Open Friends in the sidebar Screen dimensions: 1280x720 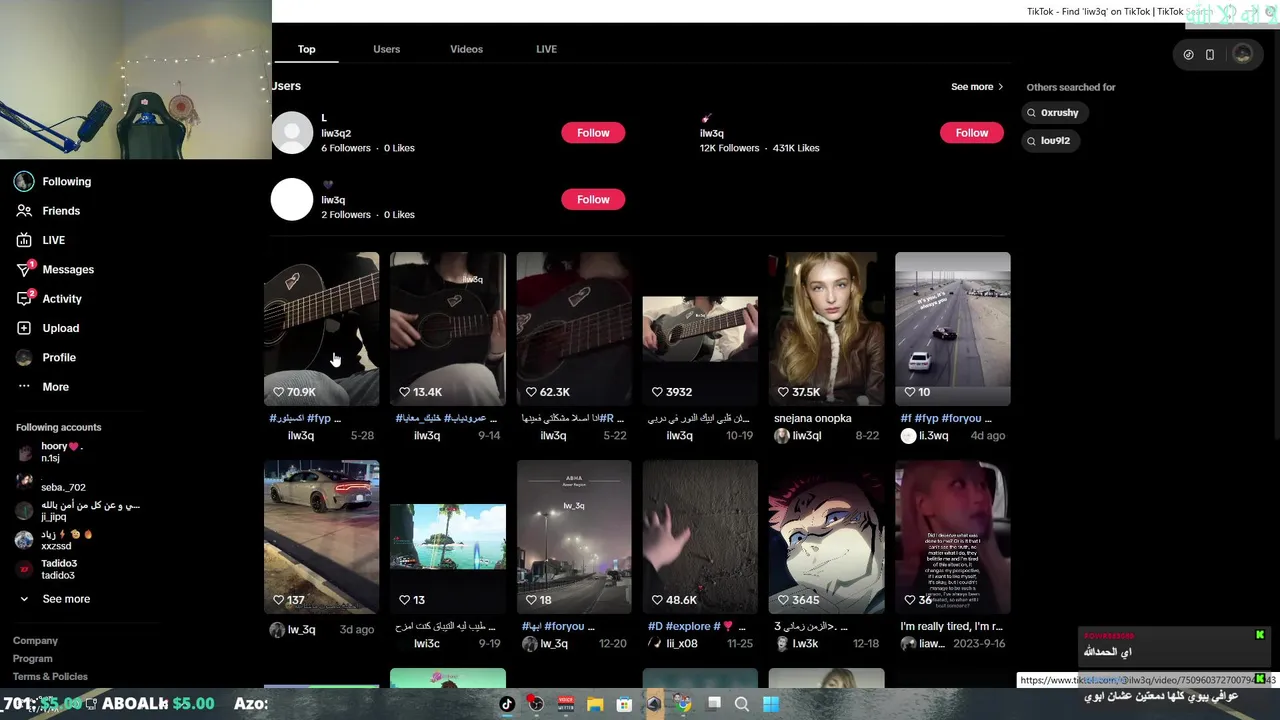[x=48, y=211]
